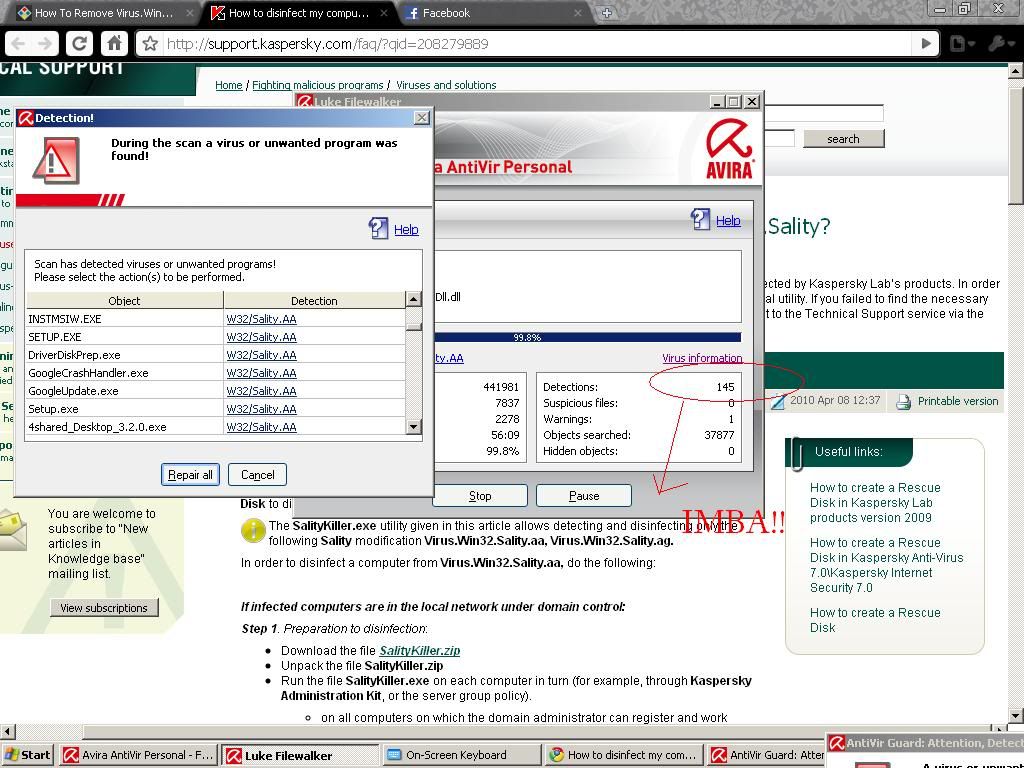Click the help icon in the Detection dialog
The height and width of the screenshot is (768, 1024).
pyautogui.click(x=378, y=228)
